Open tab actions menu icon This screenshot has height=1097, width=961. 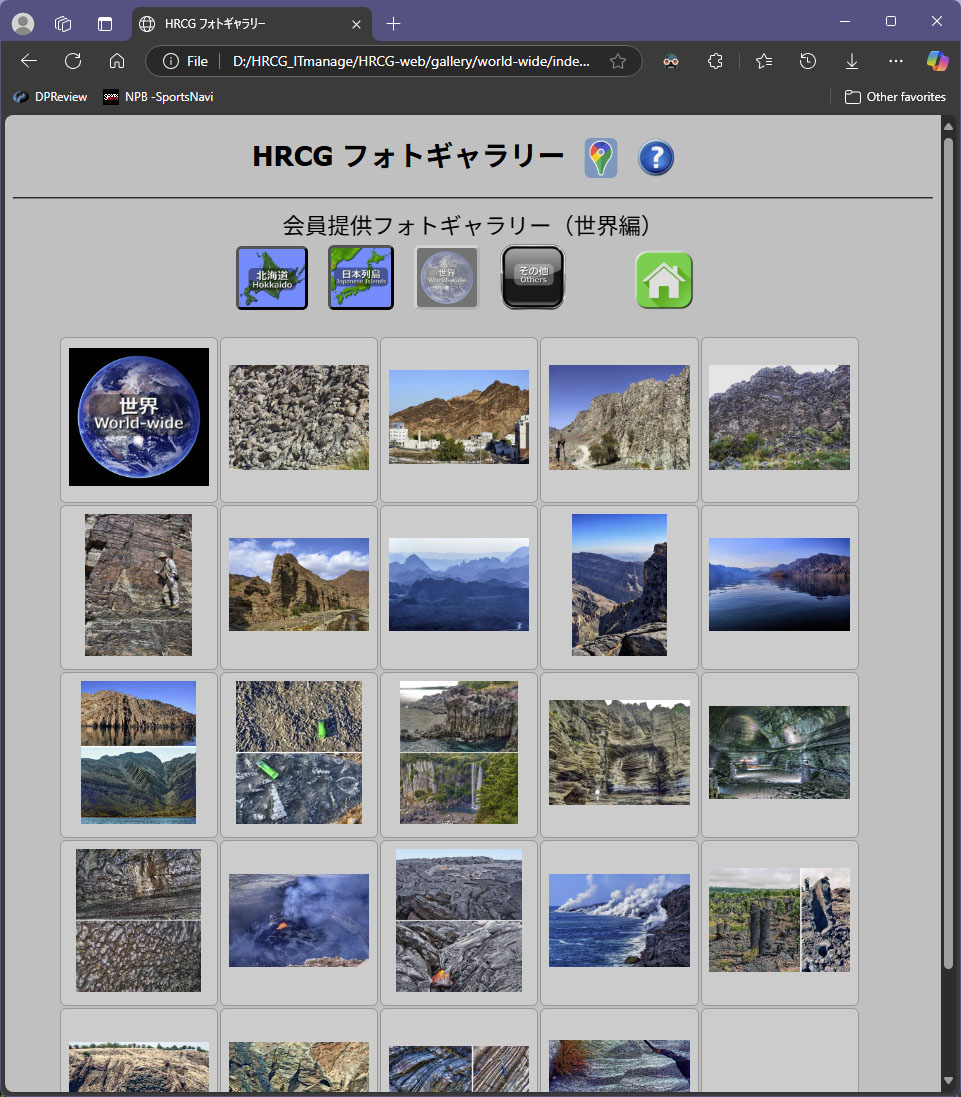105,24
